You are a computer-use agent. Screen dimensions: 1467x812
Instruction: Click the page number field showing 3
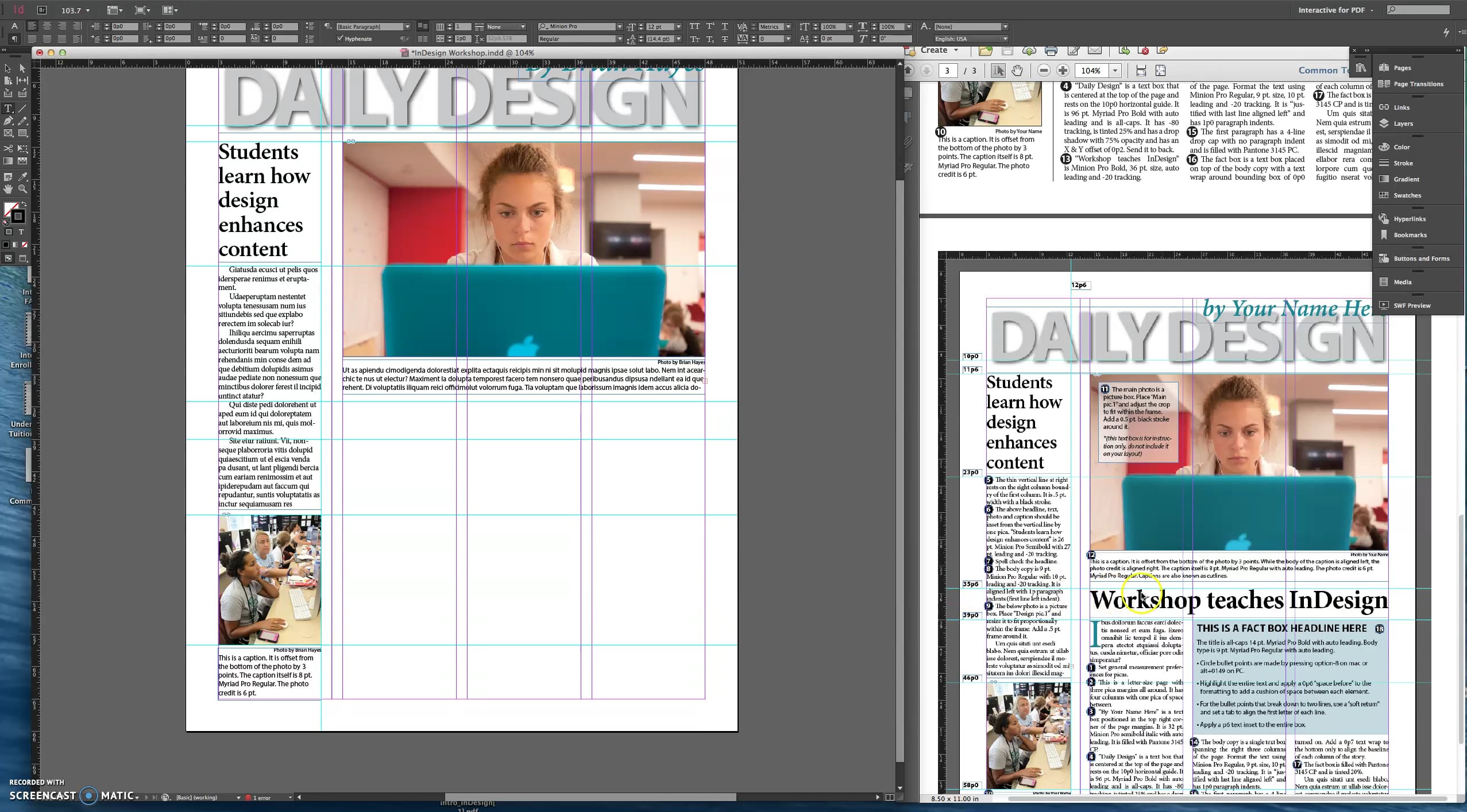pyautogui.click(x=947, y=70)
